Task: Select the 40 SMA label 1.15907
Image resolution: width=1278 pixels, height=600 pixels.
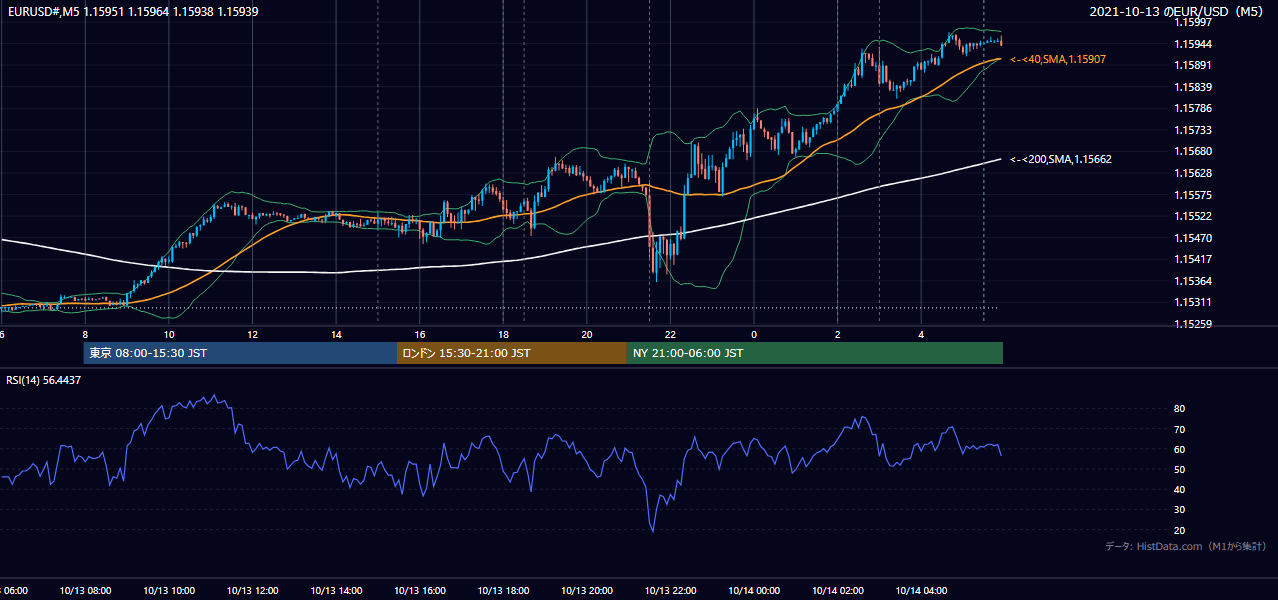Action: (1058, 60)
